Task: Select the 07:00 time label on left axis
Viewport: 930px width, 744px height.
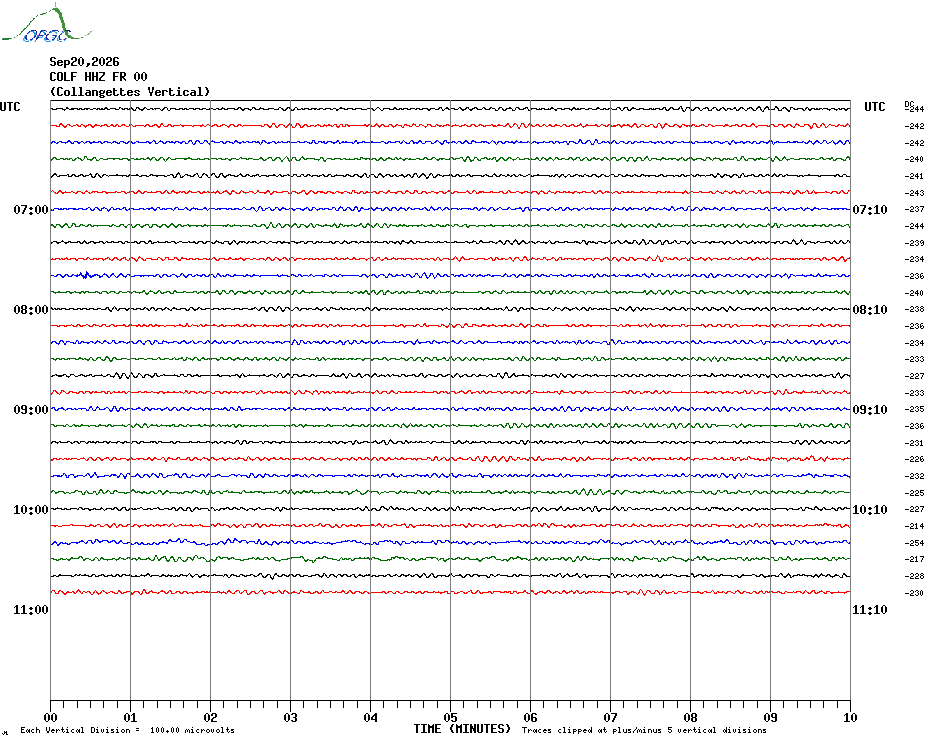Action: [31, 210]
